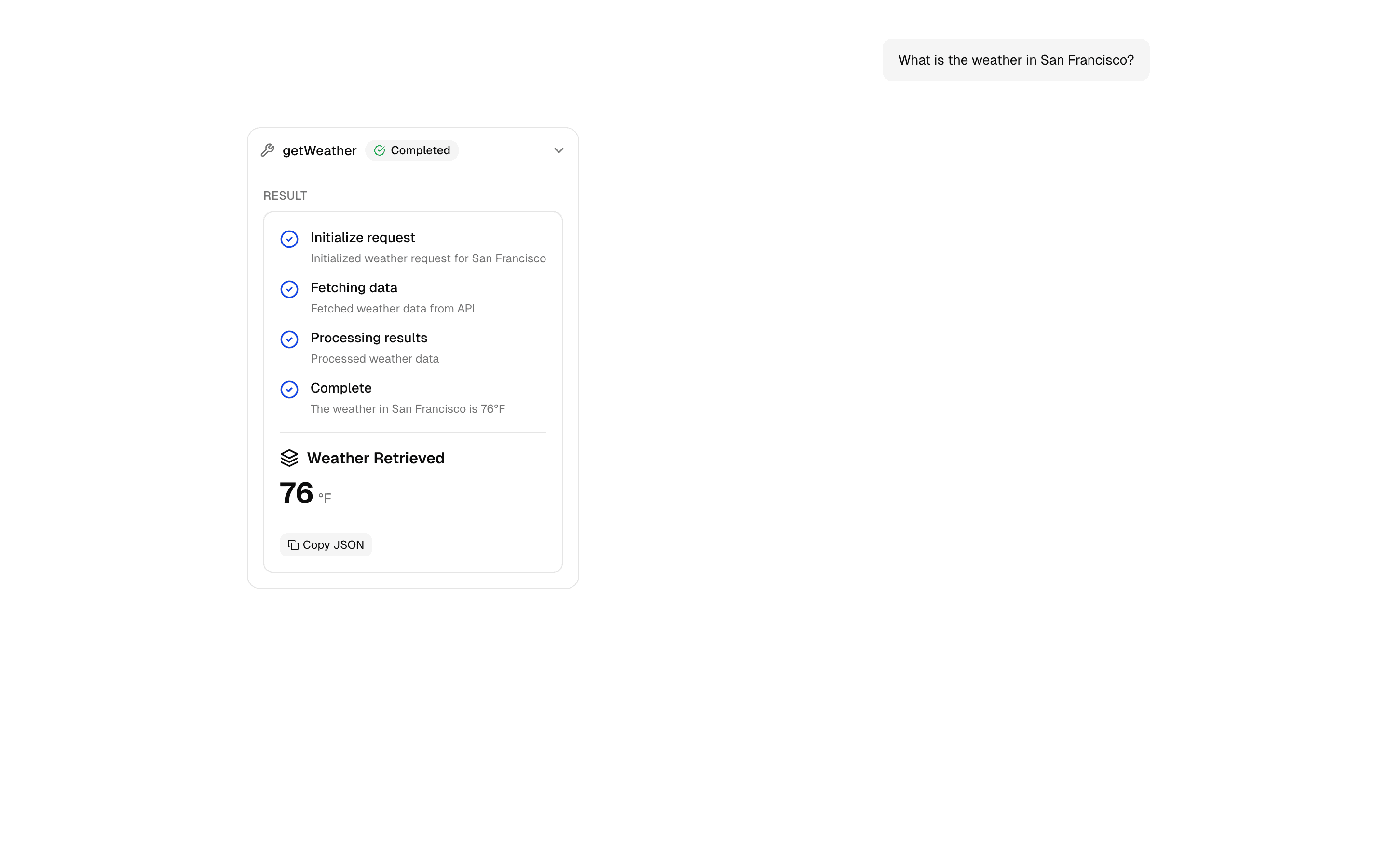The height and width of the screenshot is (868, 1389).
Task: Click the green check icon in Completed badge
Action: point(380,150)
